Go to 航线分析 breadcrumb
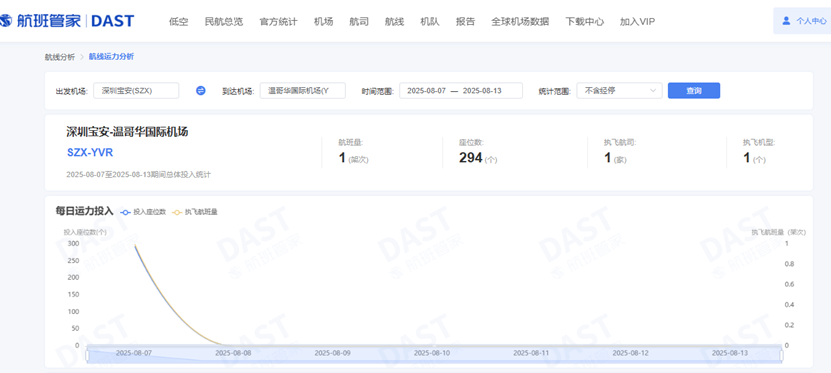 tap(60, 57)
